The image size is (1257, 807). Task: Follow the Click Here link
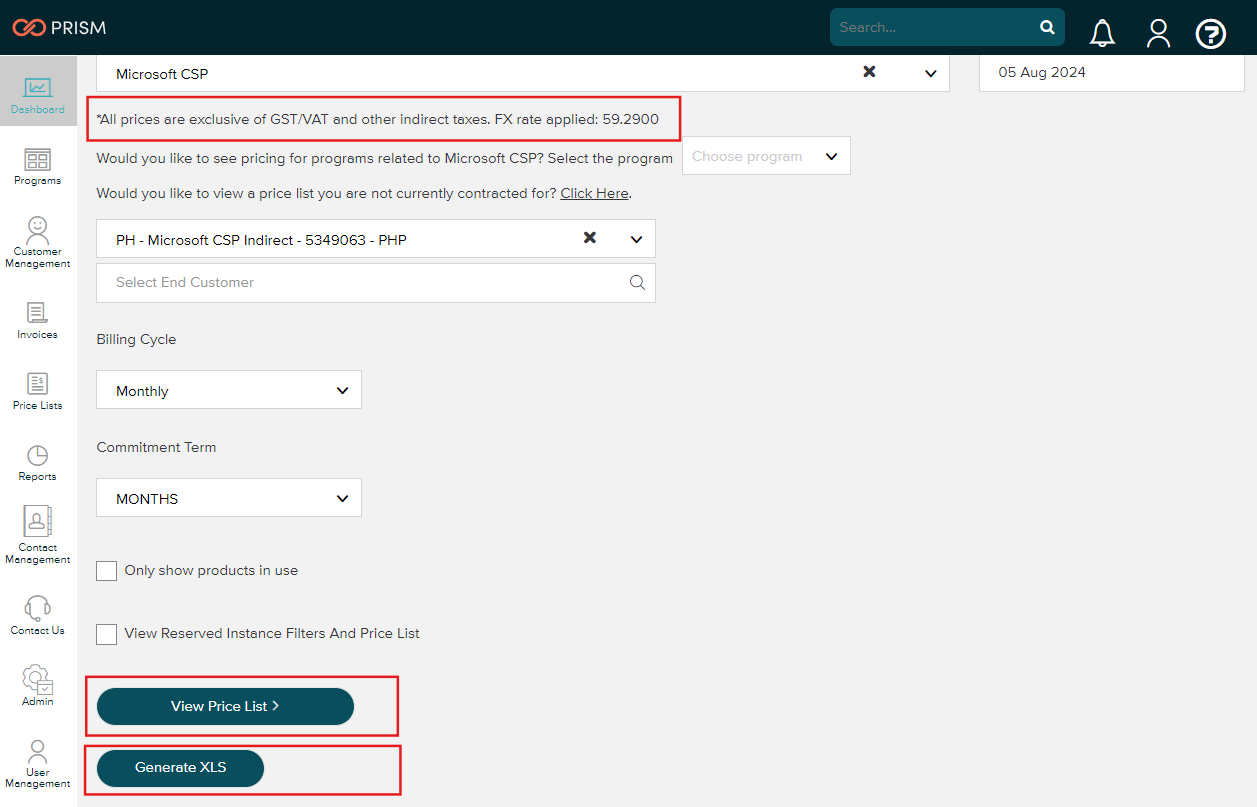[x=594, y=193]
